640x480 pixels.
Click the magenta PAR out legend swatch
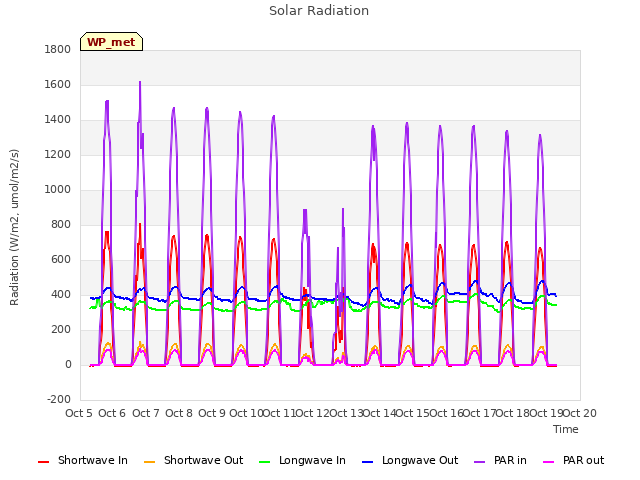[549, 462]
